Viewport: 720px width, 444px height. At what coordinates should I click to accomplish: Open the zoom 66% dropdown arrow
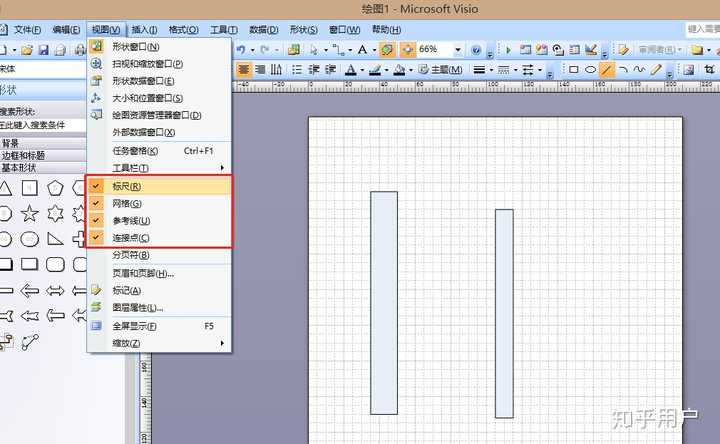[x=457, y=50]
